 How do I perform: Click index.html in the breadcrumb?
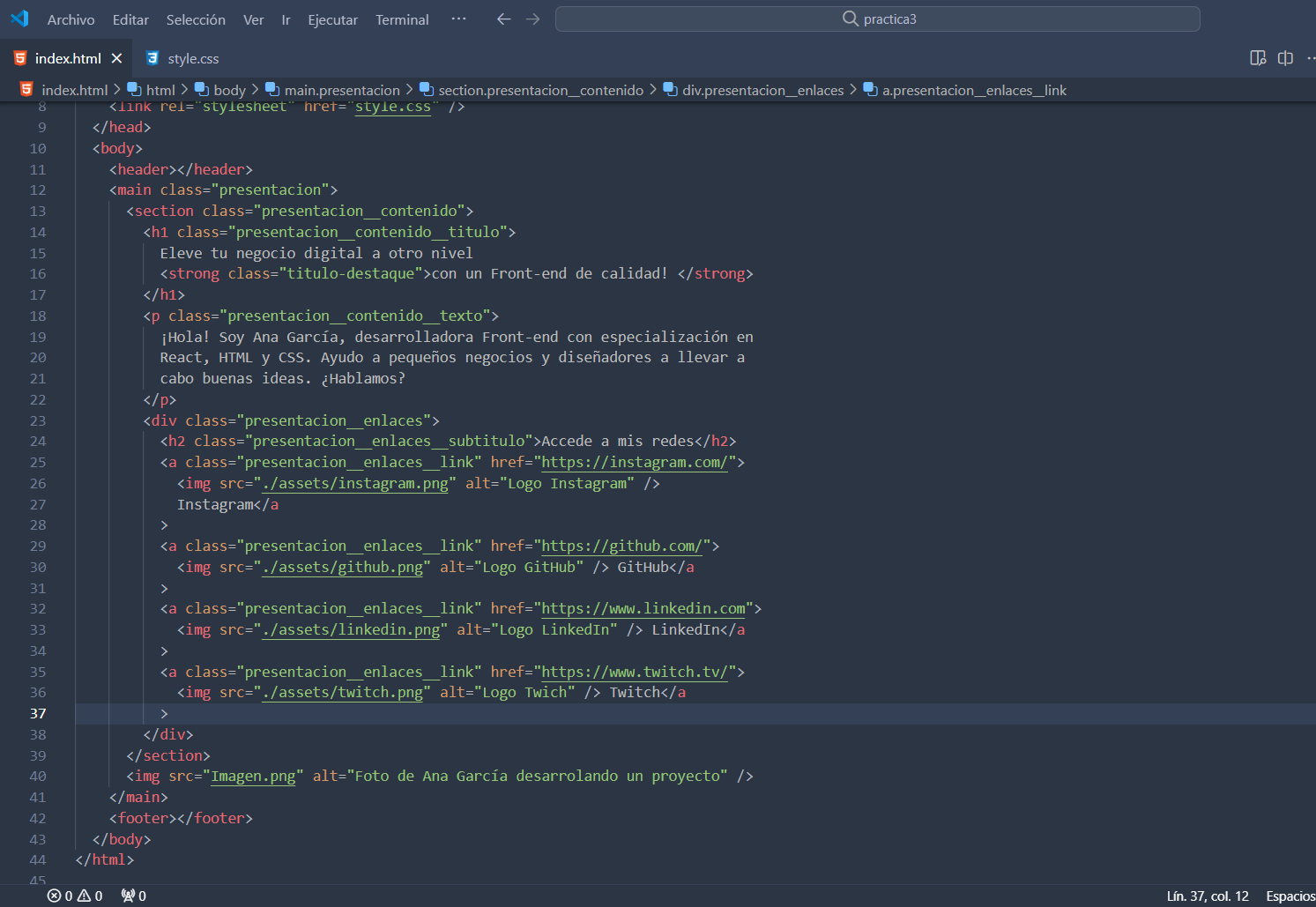pos(75,90)
